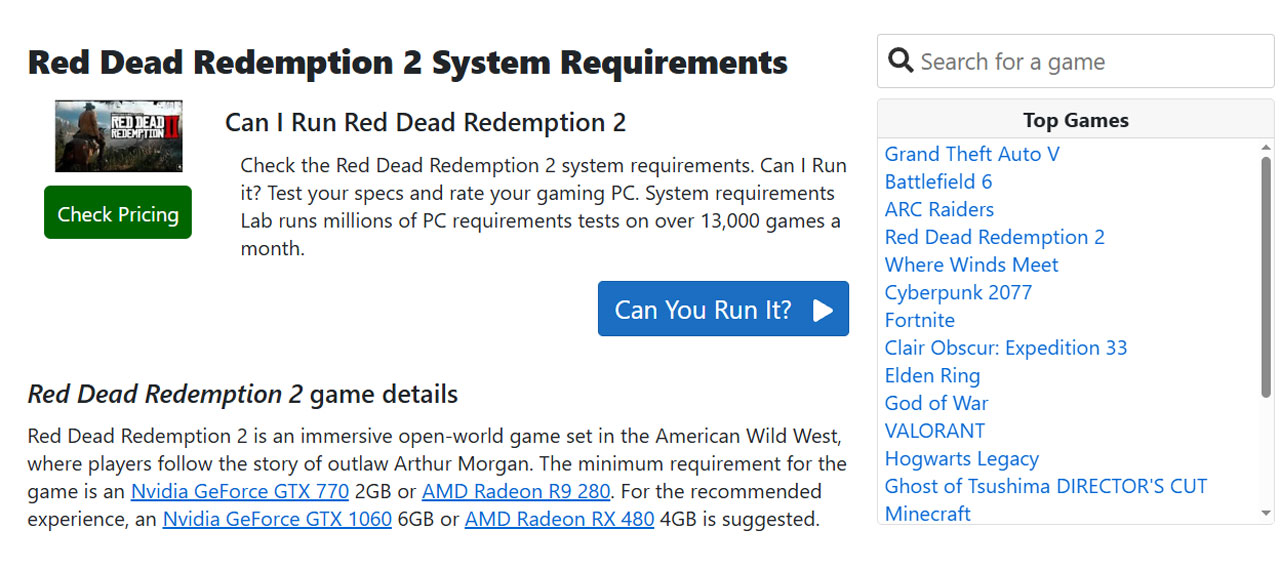Open Where Winds Meet game link

(x=971, y=265)
